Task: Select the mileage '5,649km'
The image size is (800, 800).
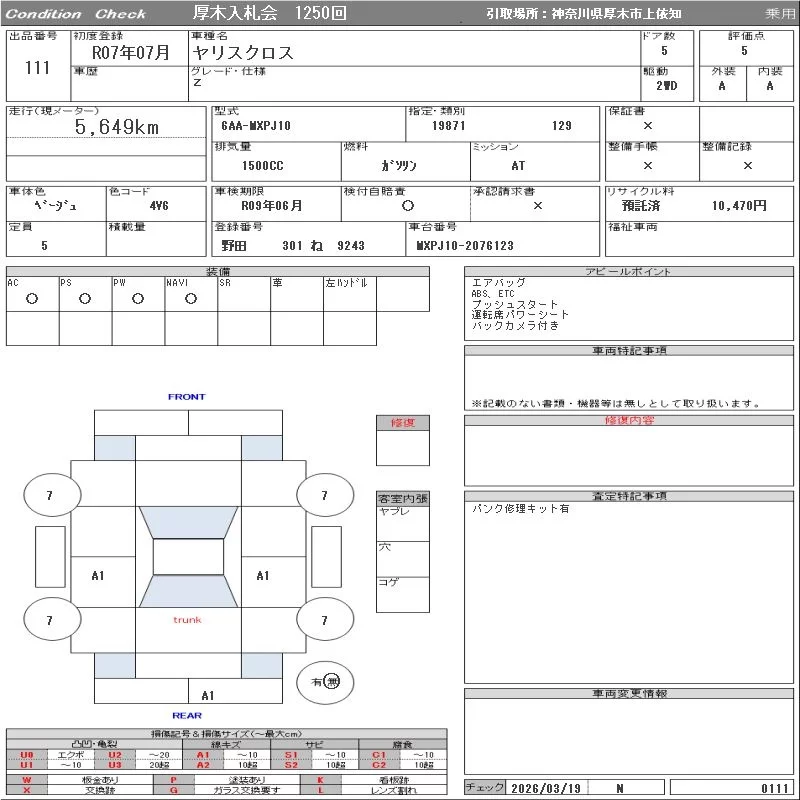Action: click(117, 127)
